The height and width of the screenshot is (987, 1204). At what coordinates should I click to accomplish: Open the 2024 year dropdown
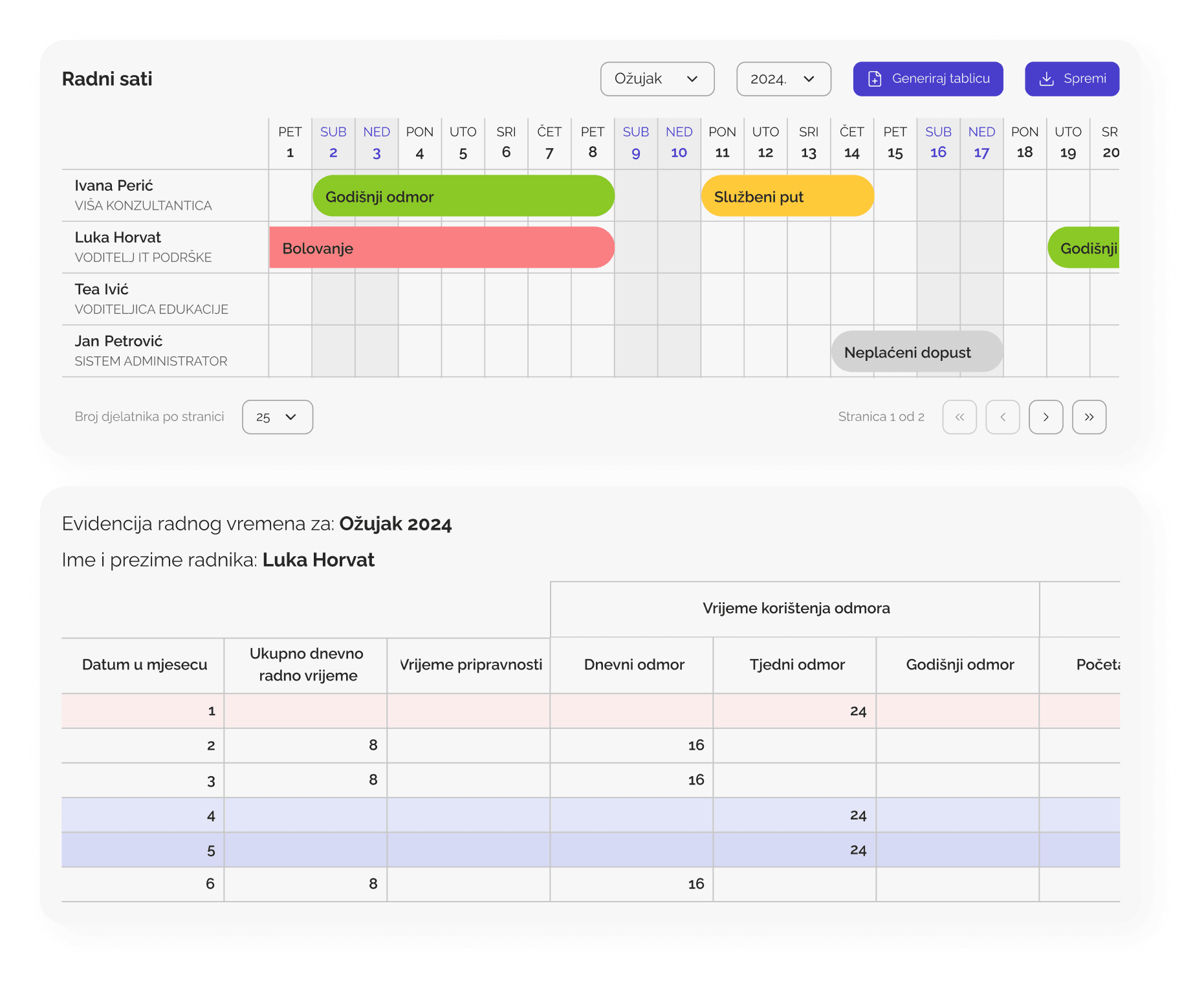click(783, 79)
